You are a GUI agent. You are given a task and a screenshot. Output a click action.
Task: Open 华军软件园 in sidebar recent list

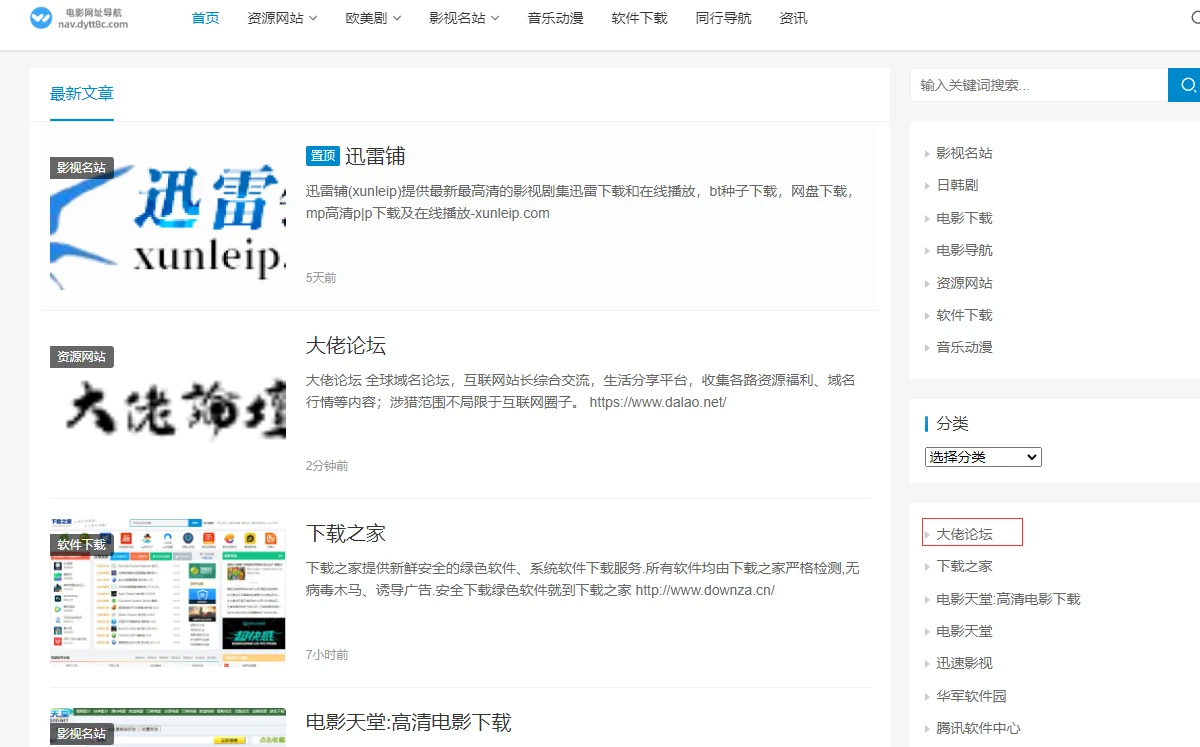971,696
